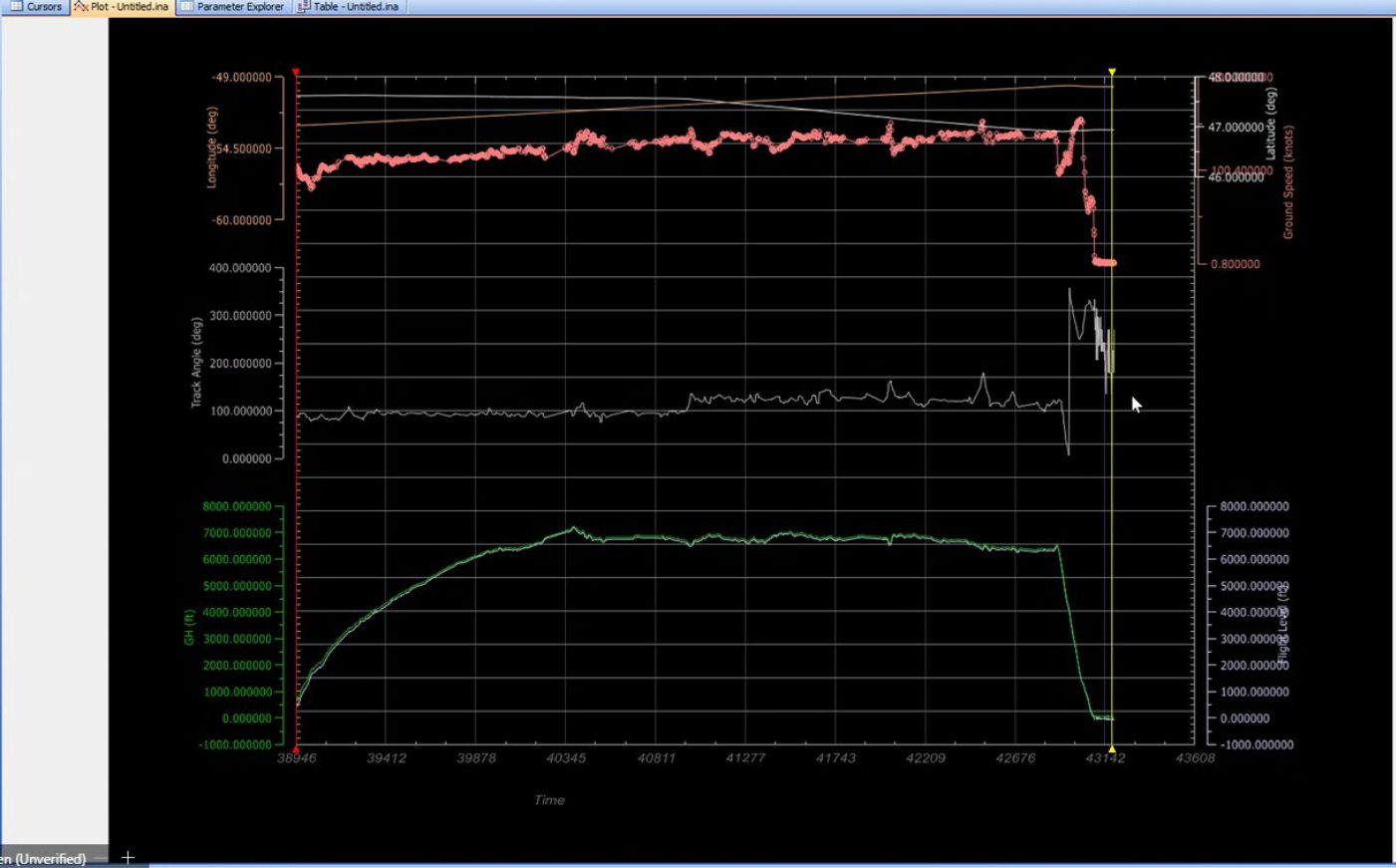This screenshot has width=1396, height=868.
Task: Click the green GH (ft) axis label
Action: (188, 627)
